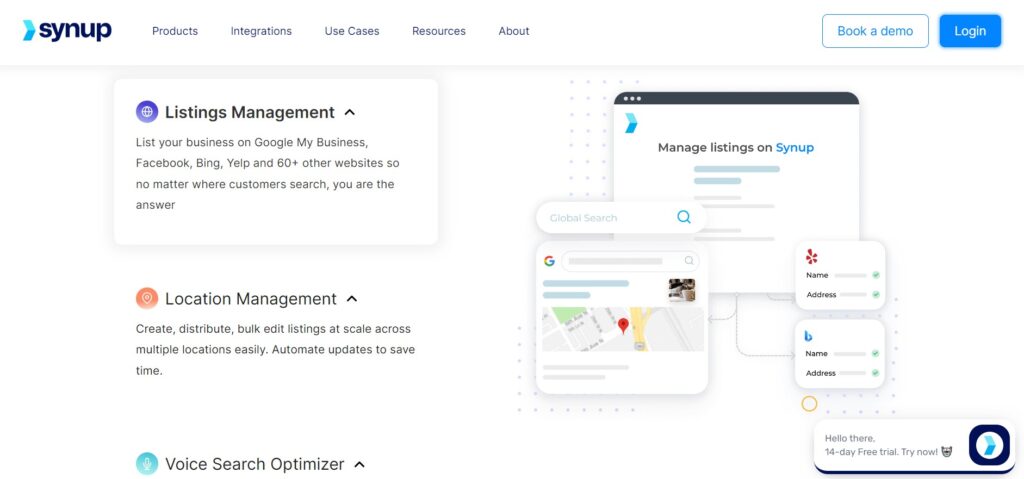
Task: Click the Listings Management heading
Action: coord(249,112)
